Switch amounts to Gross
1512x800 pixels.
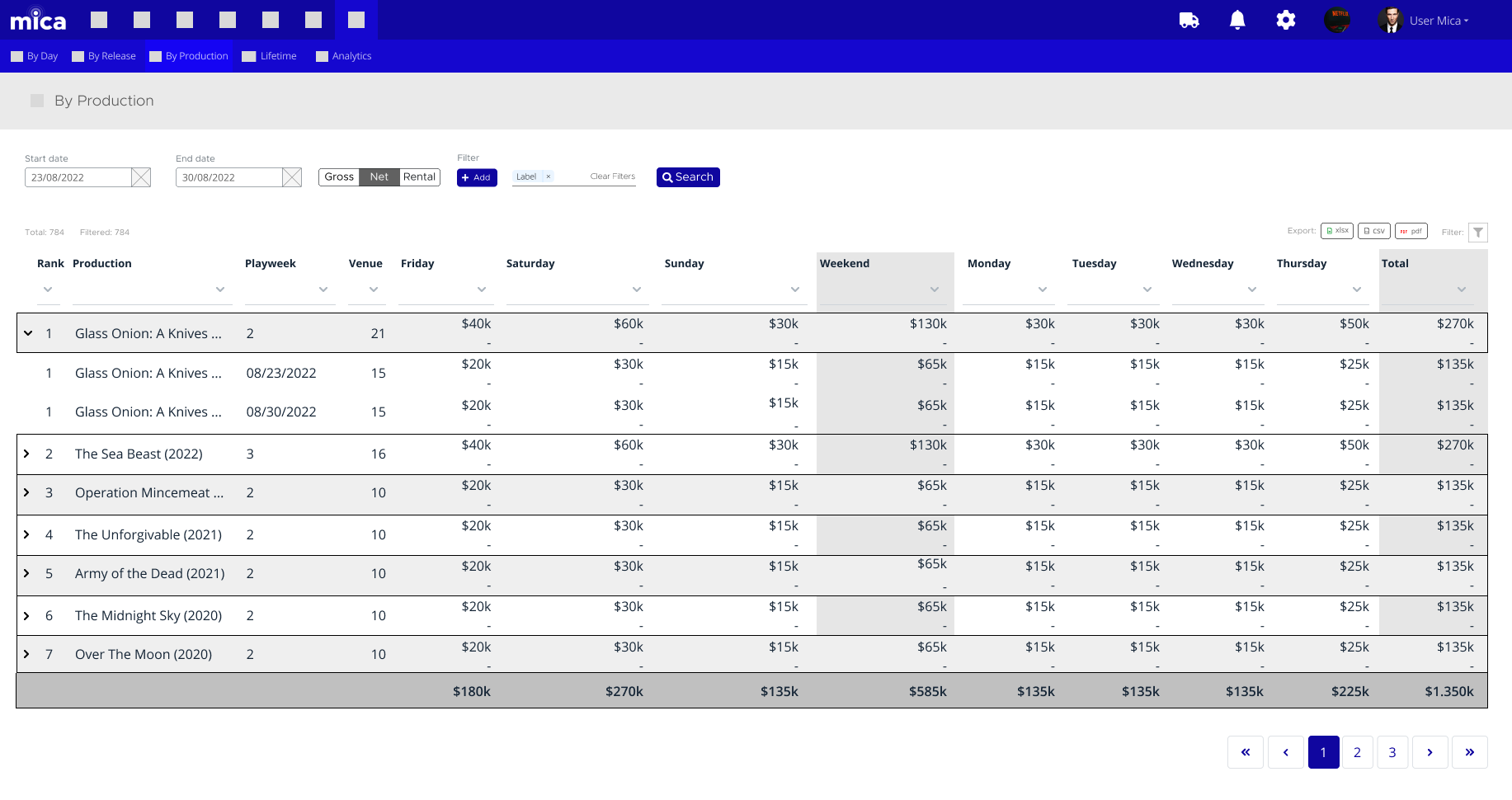[x=339, y=177]
